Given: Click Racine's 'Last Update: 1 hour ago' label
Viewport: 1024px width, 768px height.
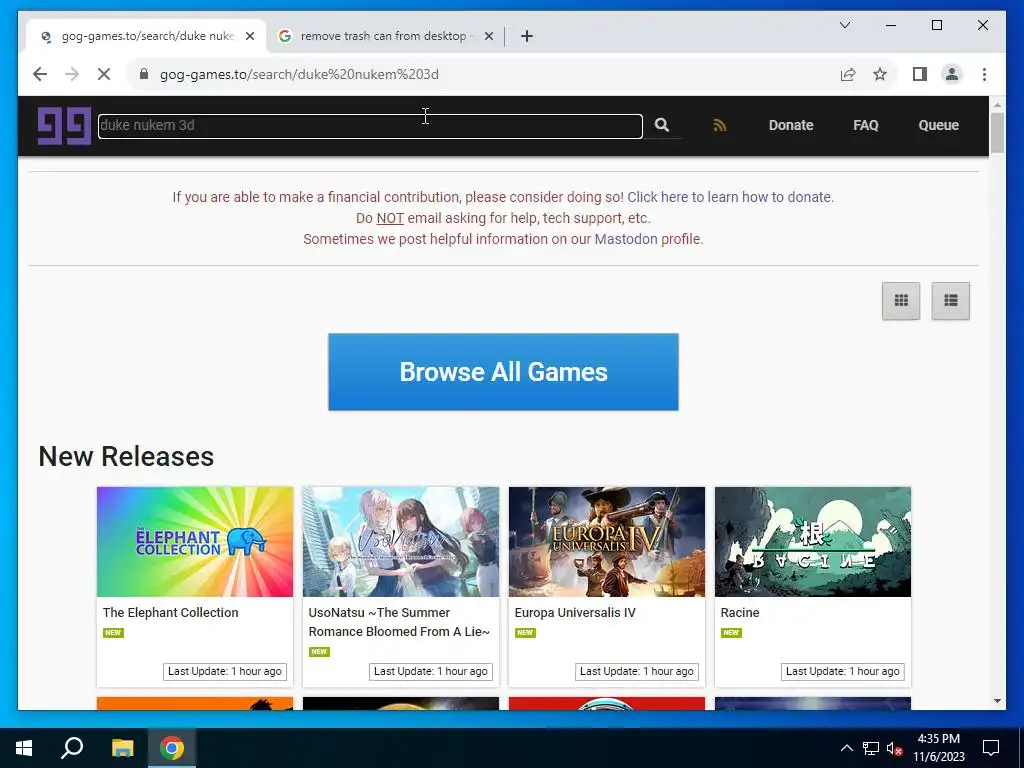Looking at the screenshot, I should point(842,671).
